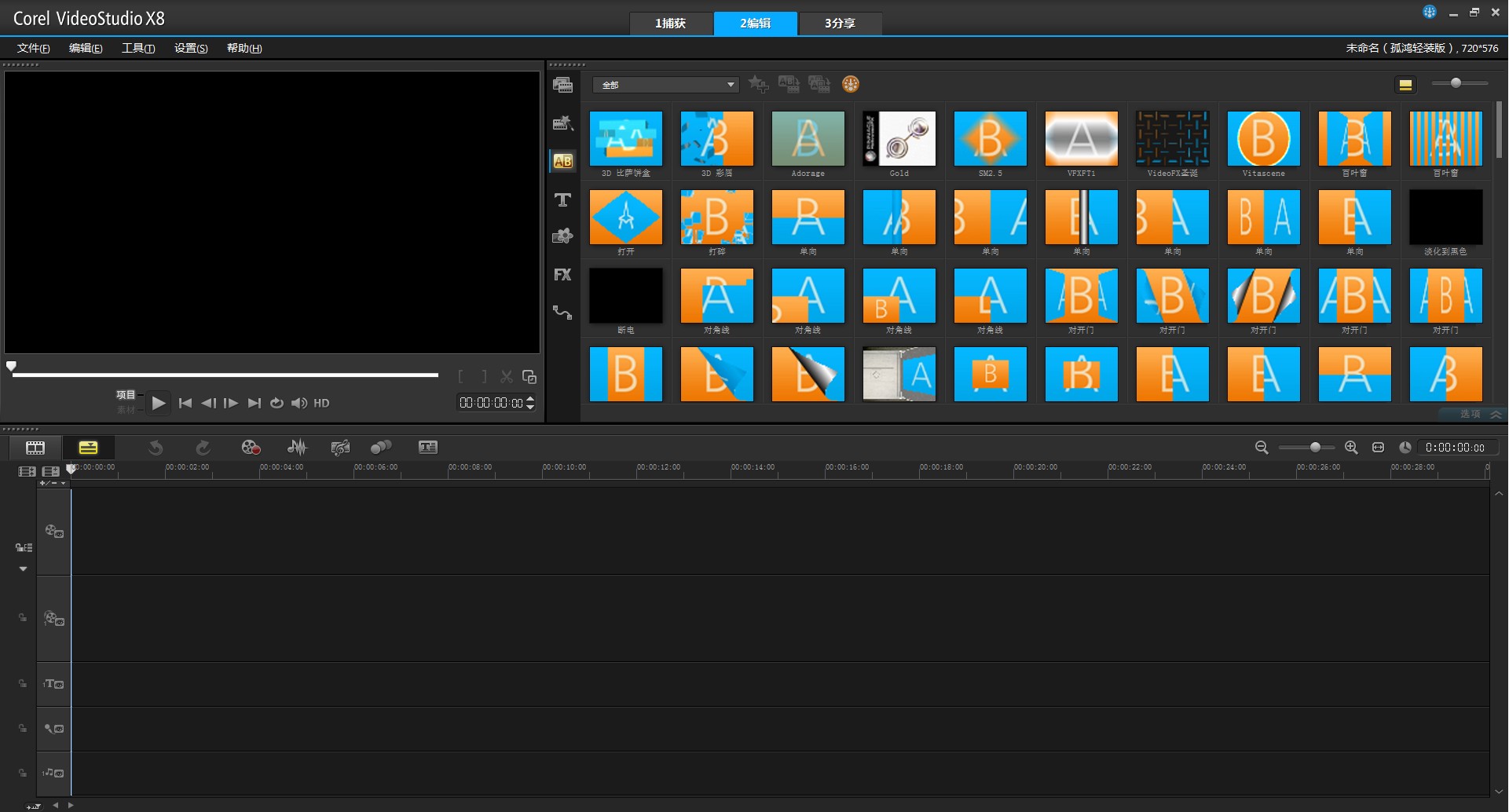1509x812 pixels.
Task: Click the timeline zoom slider
Action: [1306, 448]
